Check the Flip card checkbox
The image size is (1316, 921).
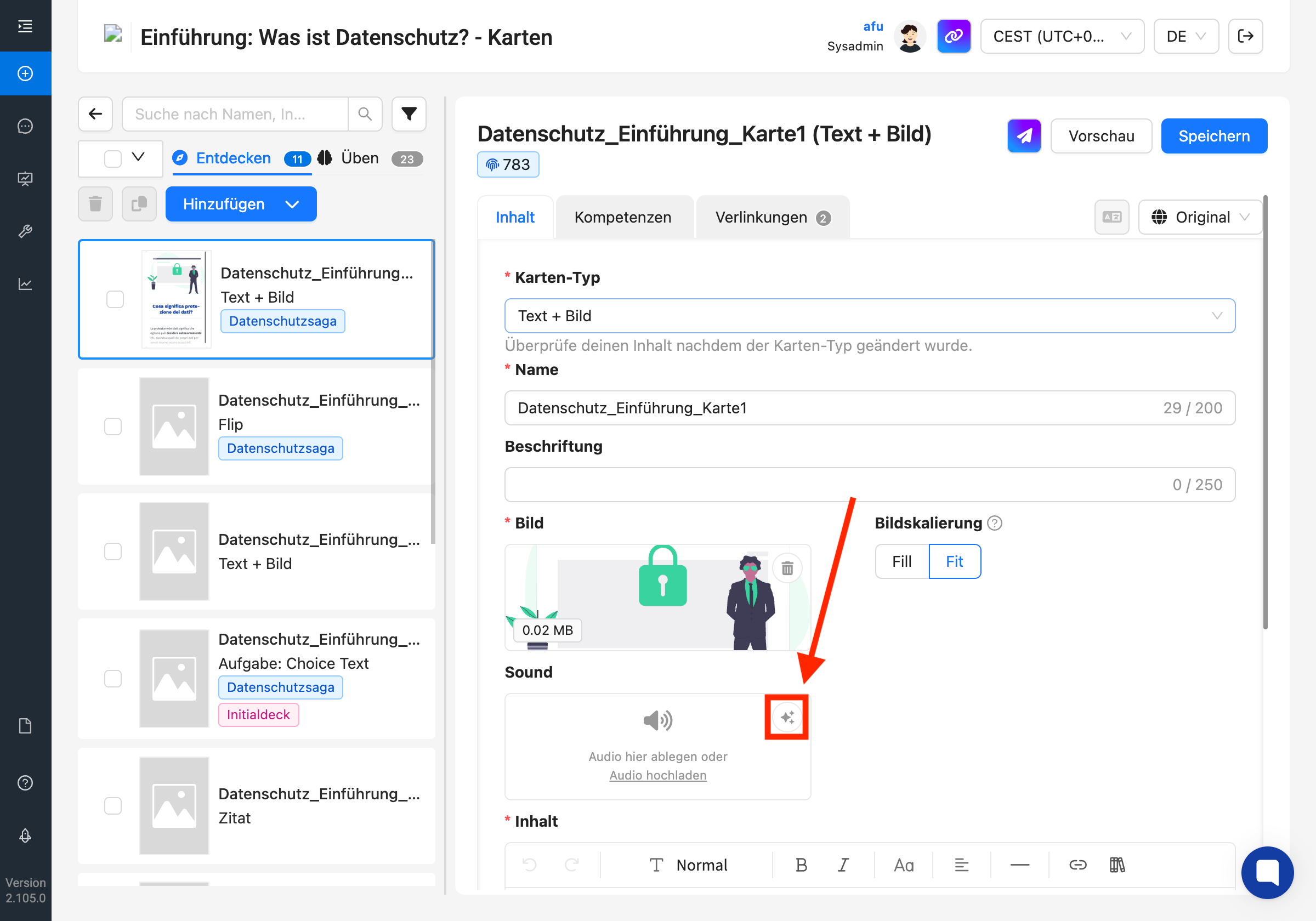click(113, 426)
